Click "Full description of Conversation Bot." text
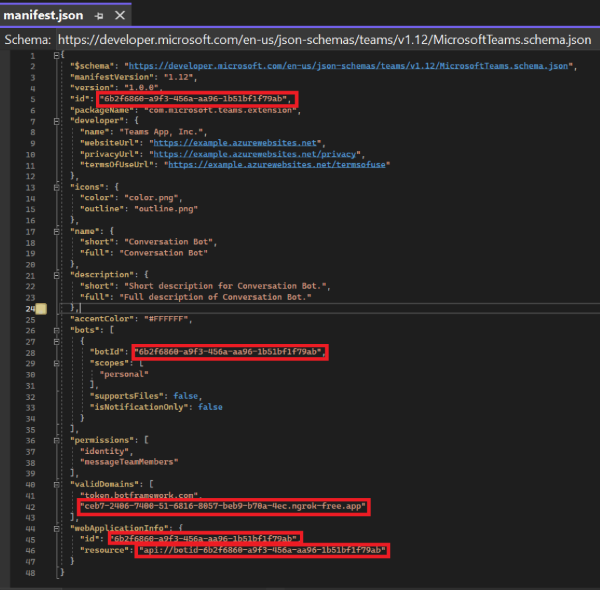This screenshot has width=600, height=590. 215,297
